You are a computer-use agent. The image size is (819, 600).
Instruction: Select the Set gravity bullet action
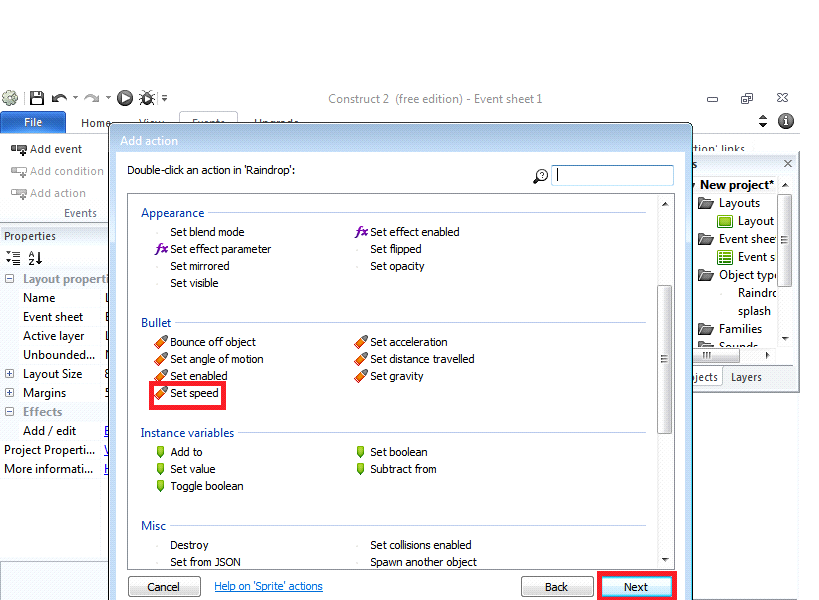tap(389, 376)
